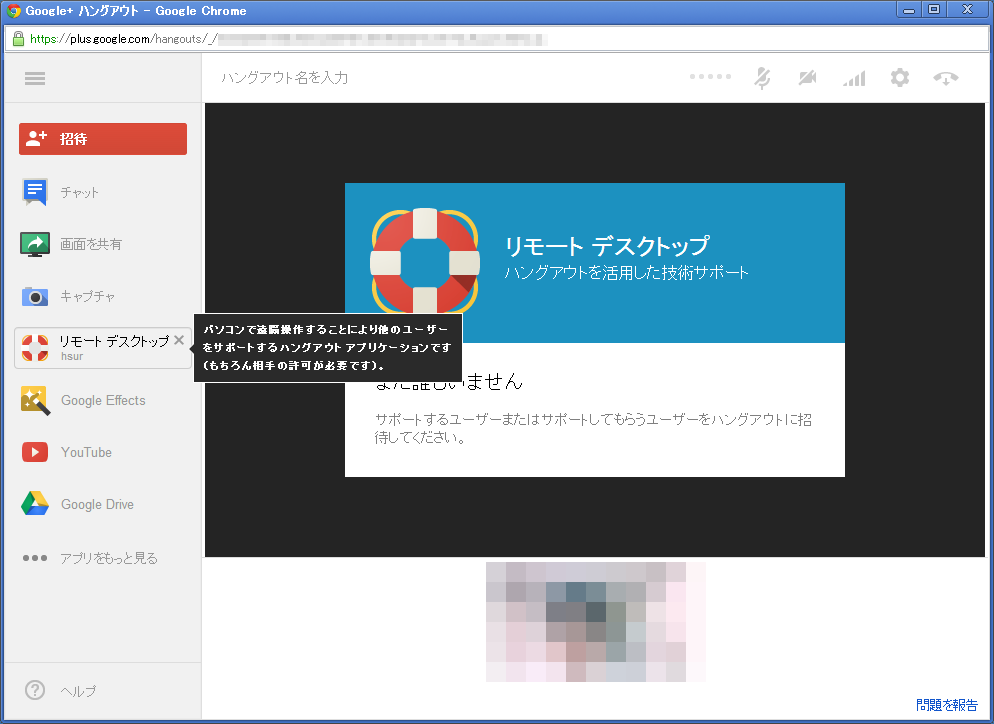This screenshot has width=994, height=724.
Task: Leave the call with the hang-up icon
Action: (x=946, y=78)
